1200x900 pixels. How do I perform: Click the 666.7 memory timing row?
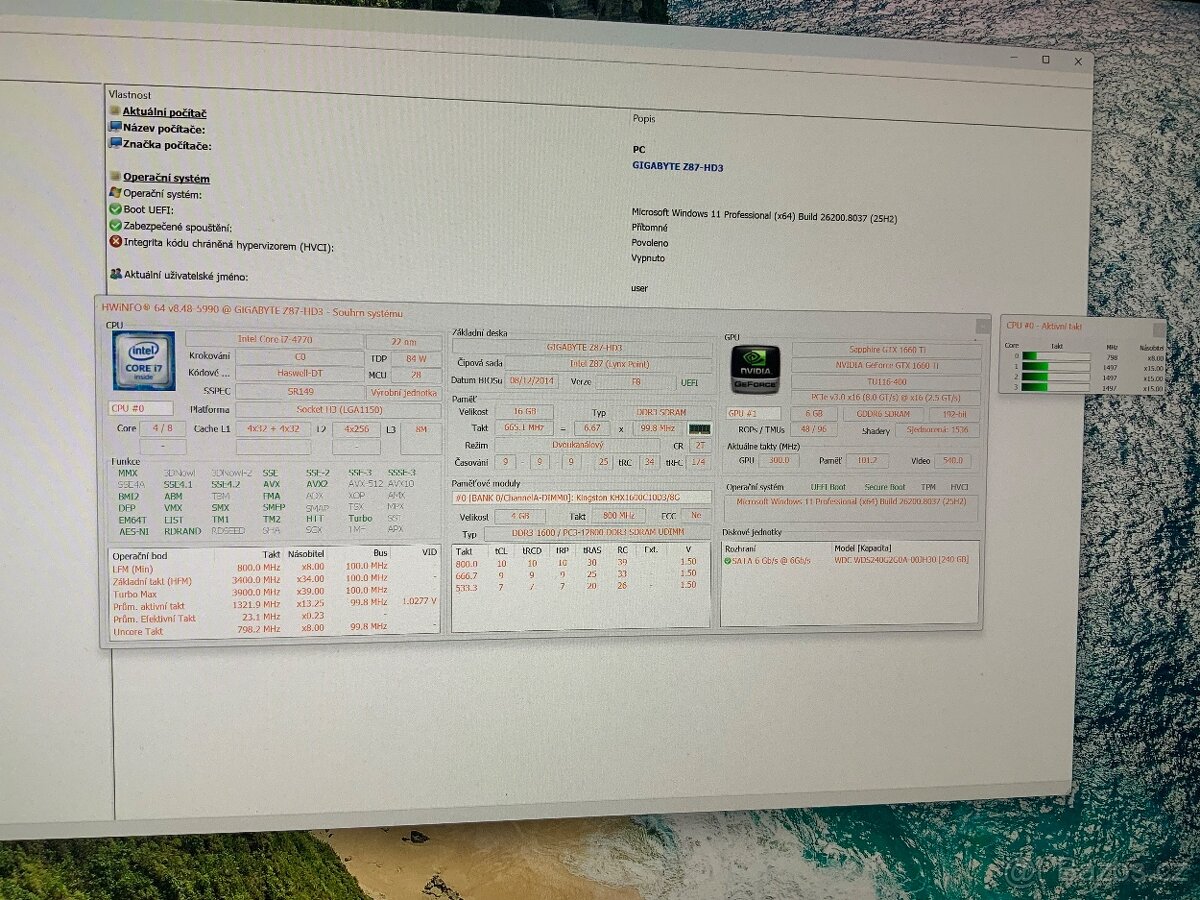pyautogui.click(x=580, y=575)
